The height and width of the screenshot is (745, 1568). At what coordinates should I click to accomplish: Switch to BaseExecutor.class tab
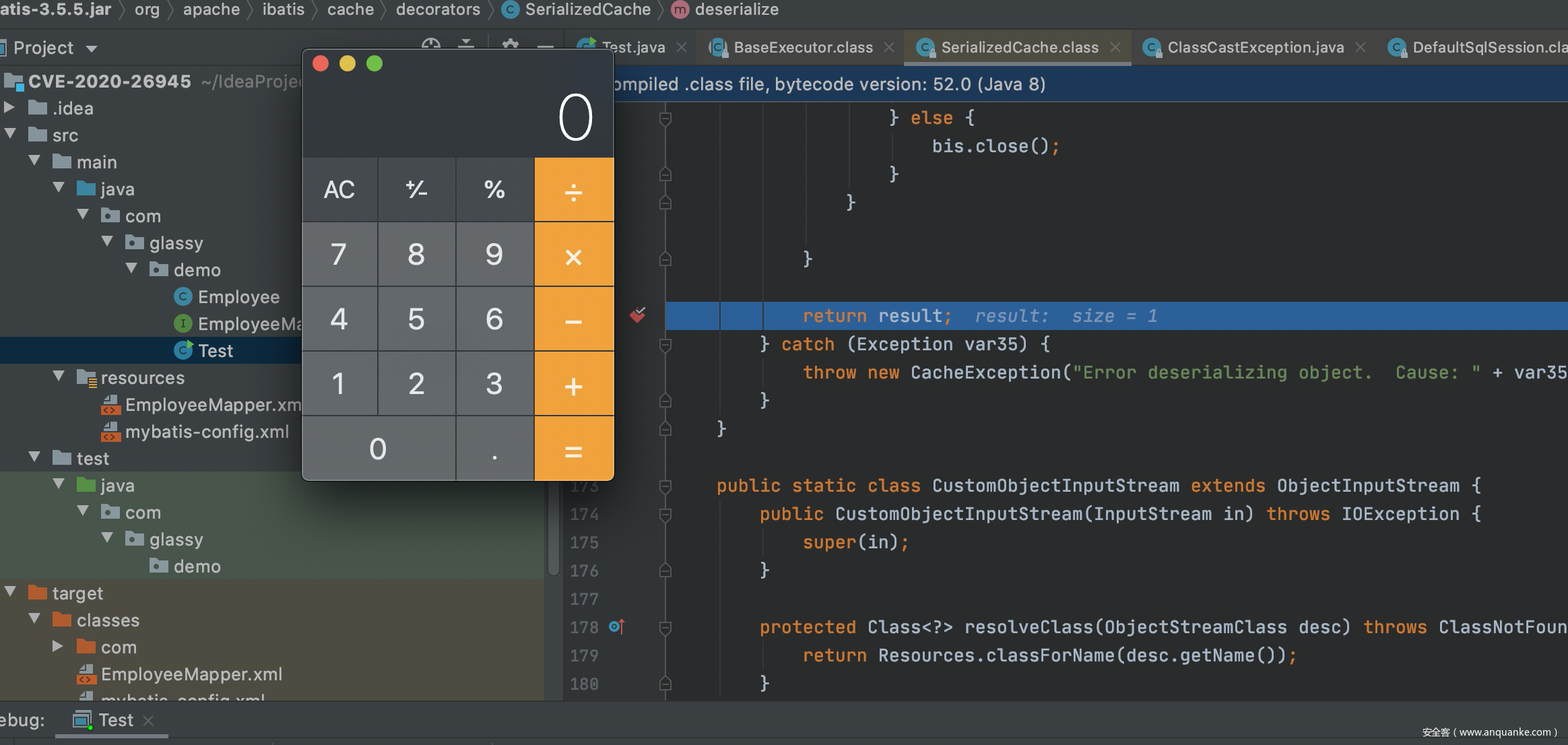pos(802,48)
